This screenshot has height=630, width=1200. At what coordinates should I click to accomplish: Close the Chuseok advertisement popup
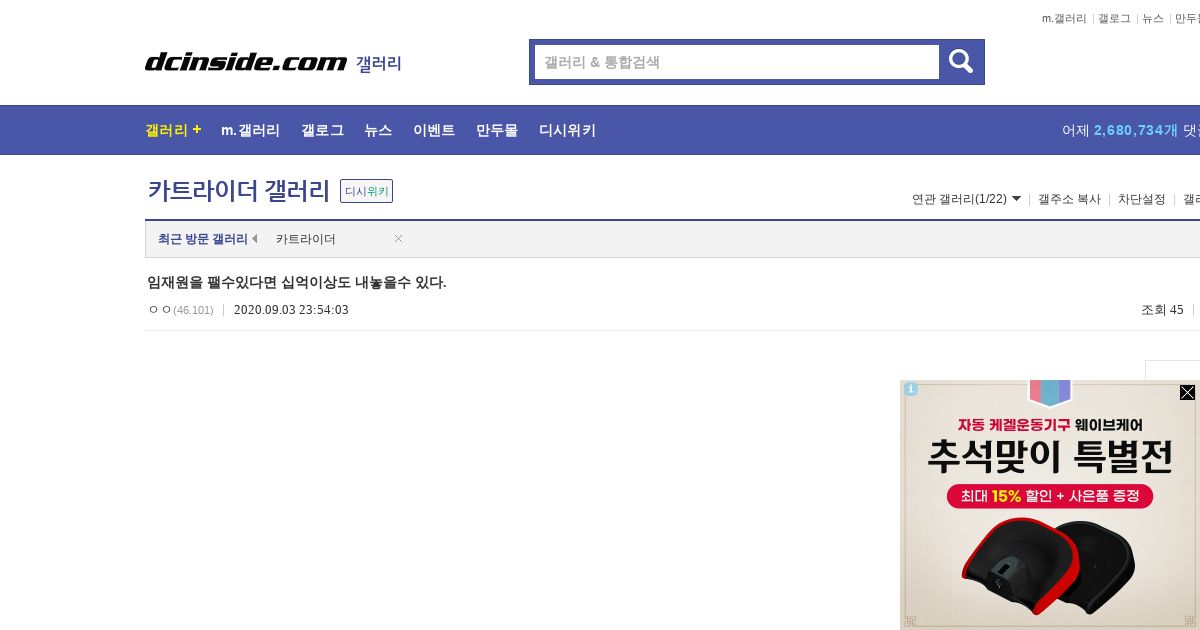[1187, 392]
